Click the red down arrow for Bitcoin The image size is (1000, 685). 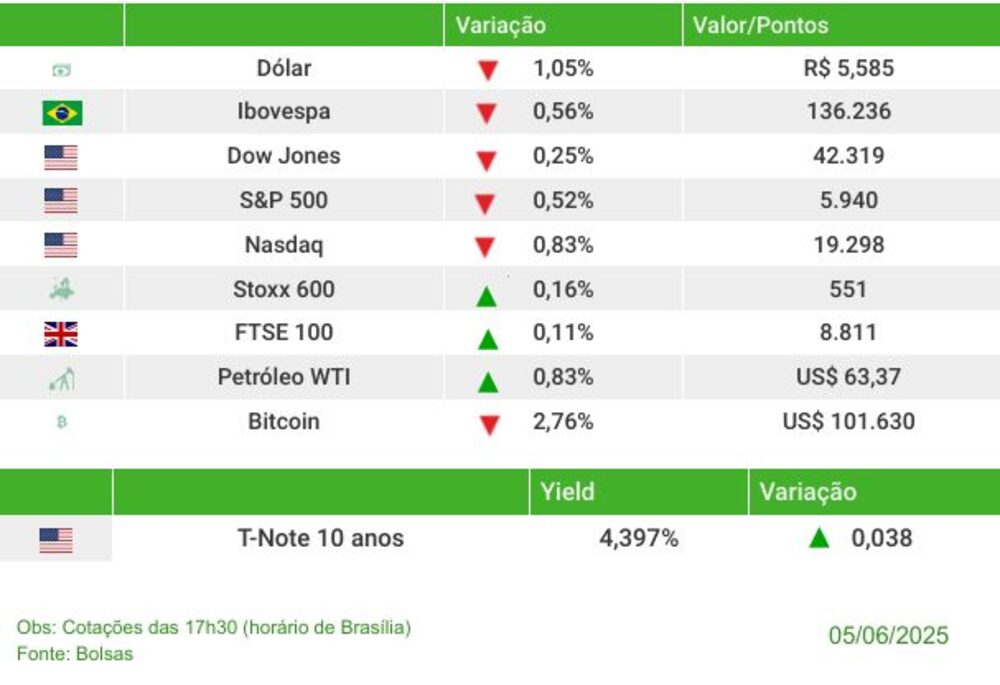(x=488, y=424)
